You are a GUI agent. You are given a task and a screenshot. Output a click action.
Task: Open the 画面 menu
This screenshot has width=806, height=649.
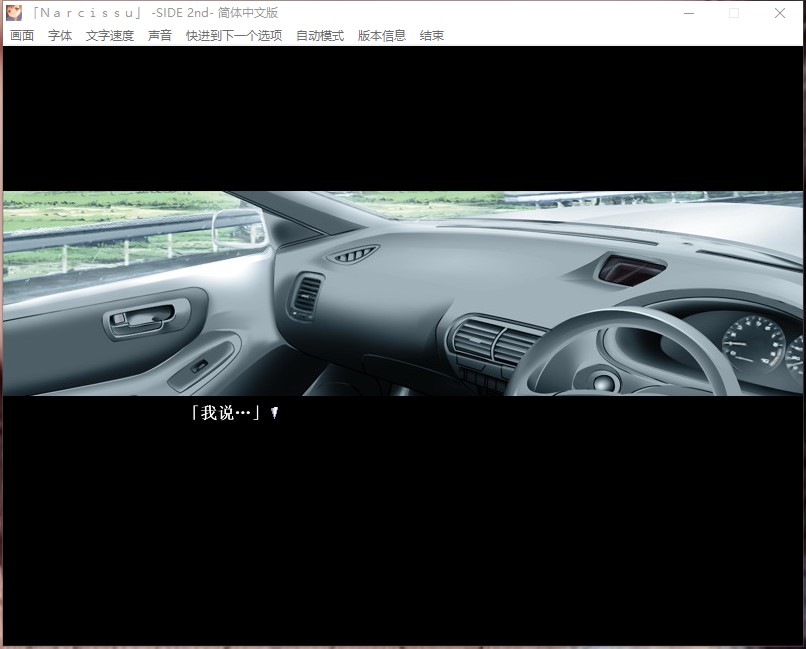[x=22, y=35]
